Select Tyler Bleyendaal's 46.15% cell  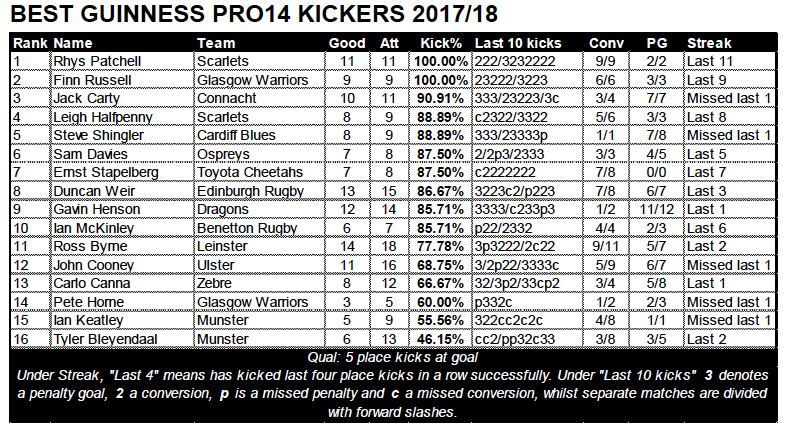(440, 339)
